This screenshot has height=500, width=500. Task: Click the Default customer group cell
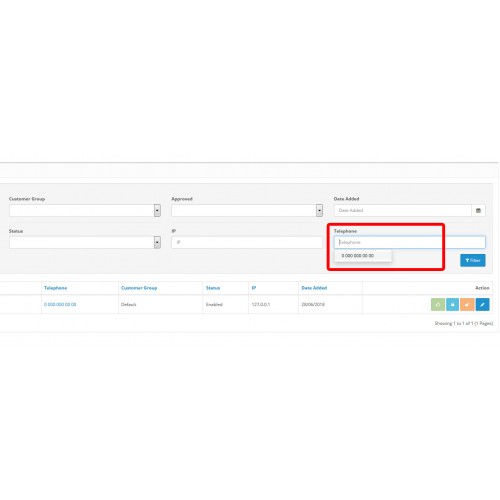click(129, 304)
